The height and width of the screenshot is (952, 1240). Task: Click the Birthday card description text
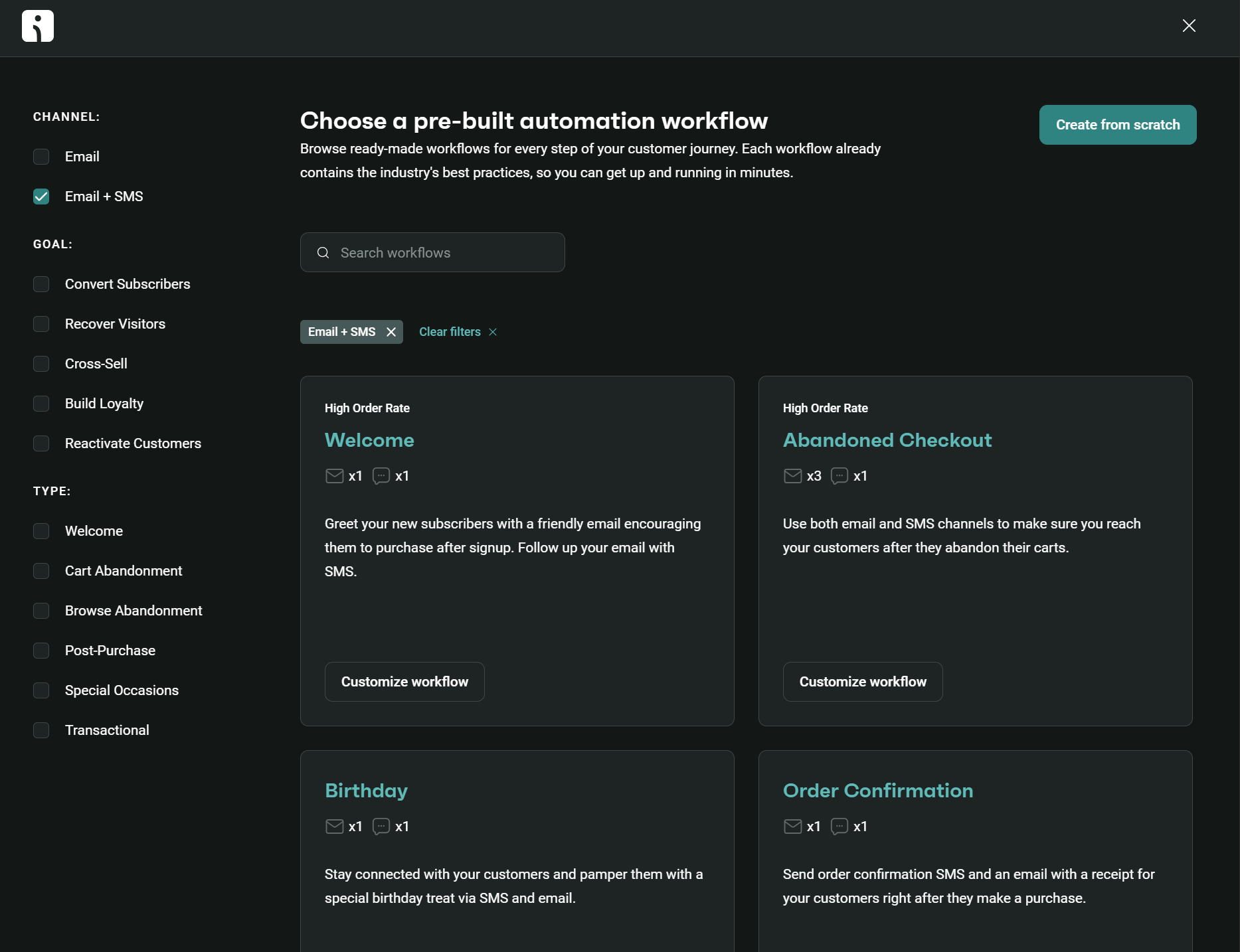pos(514,886)
